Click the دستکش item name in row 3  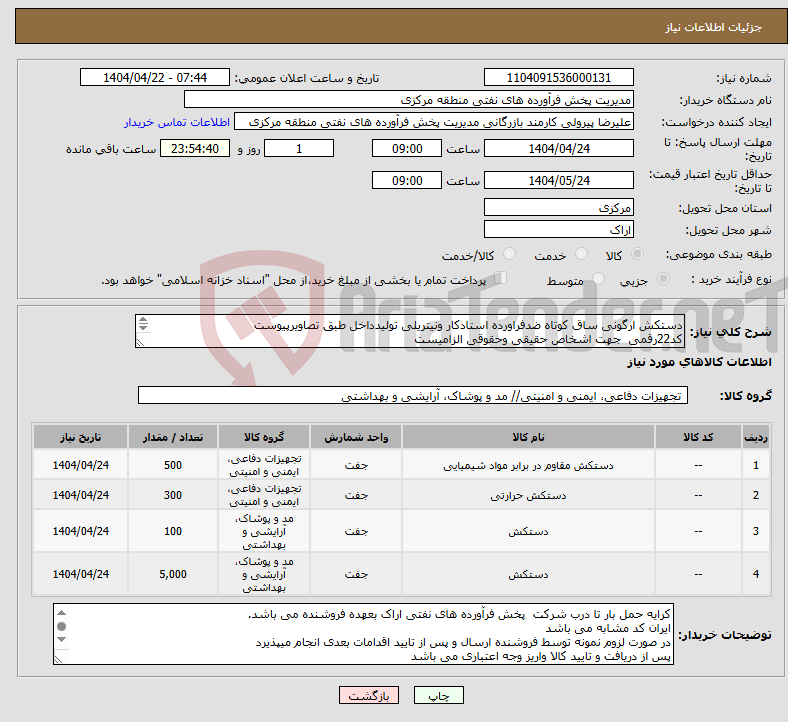tap(528, 532)
